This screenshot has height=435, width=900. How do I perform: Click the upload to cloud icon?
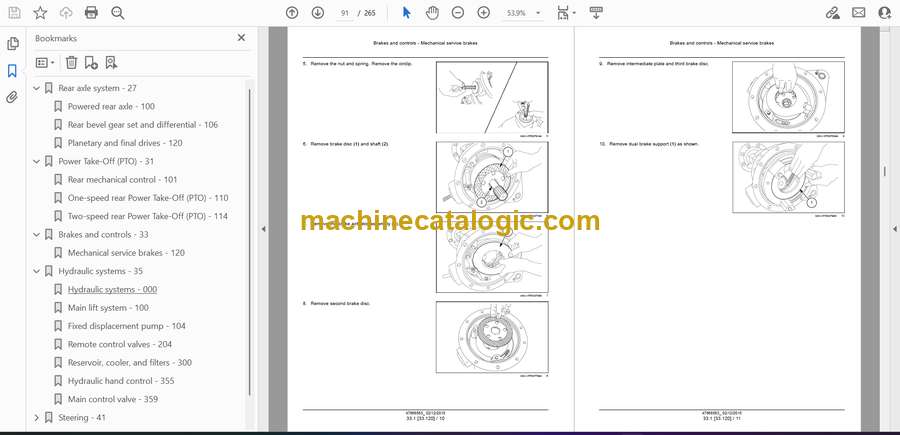point(66,13)
